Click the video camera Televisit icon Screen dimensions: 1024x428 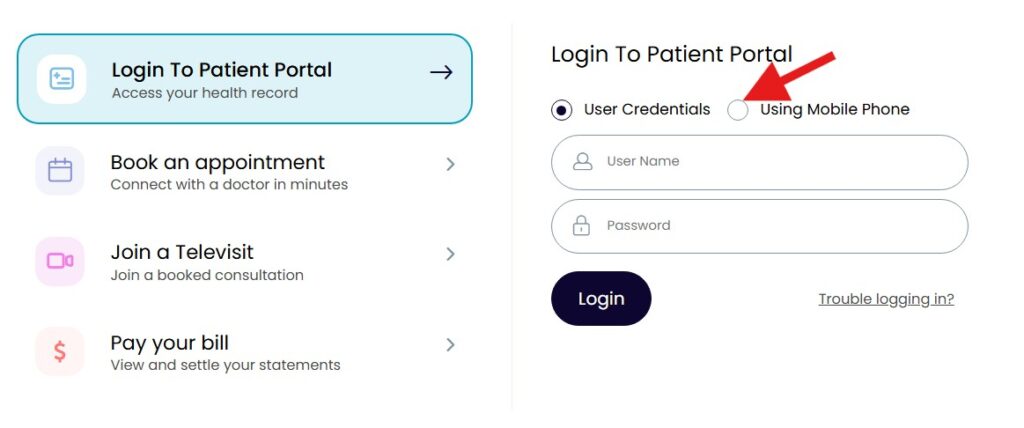[60, 261]
